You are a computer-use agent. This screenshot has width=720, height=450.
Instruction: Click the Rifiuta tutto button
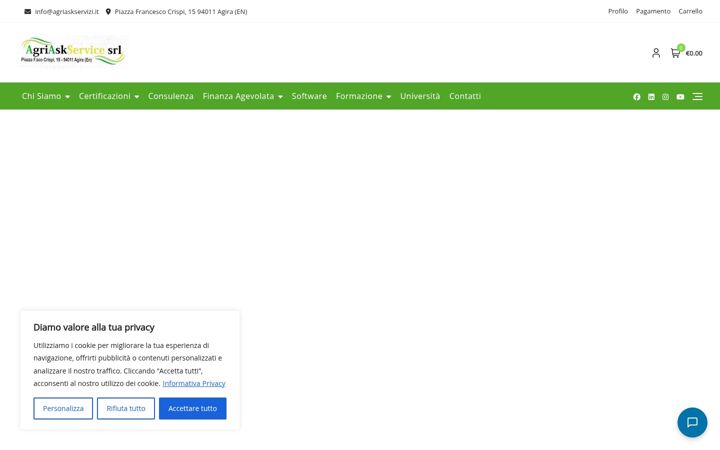coord(126,408)
